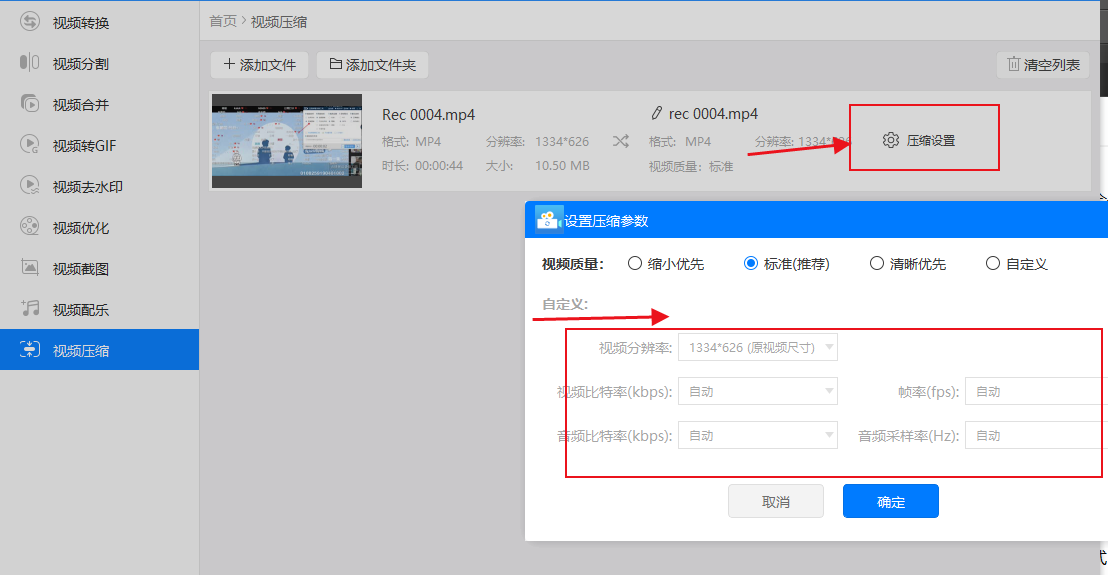Select 缩小优先 radio button

(x=635, y=263)
